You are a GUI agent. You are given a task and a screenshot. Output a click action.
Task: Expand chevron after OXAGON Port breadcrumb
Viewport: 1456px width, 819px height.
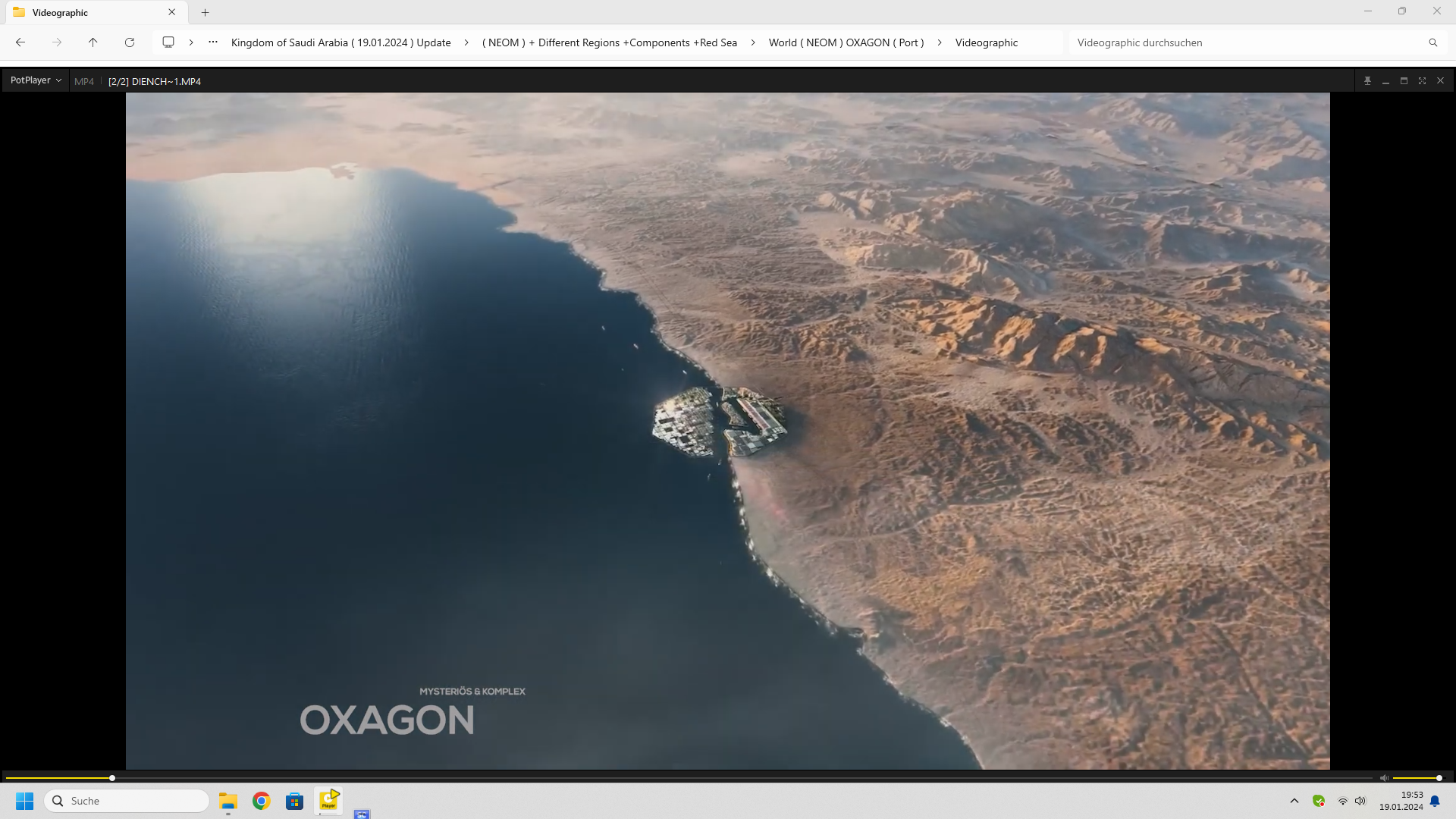(x=940, y=42)
